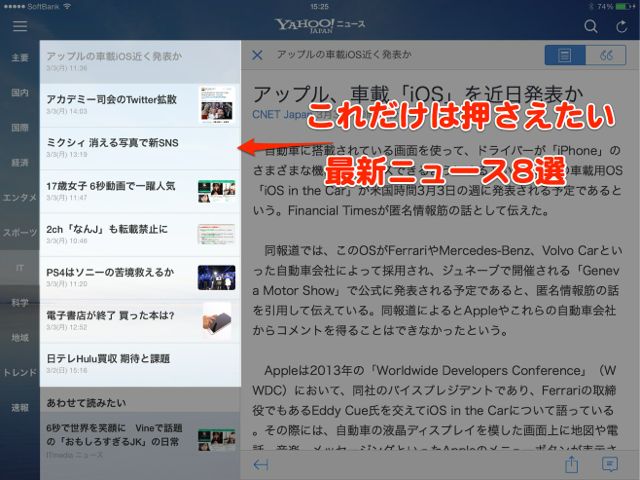Close the article with X icon
The height and width of the screenshot is (480, 640).
pyautogui.click(x=257, y=55)
